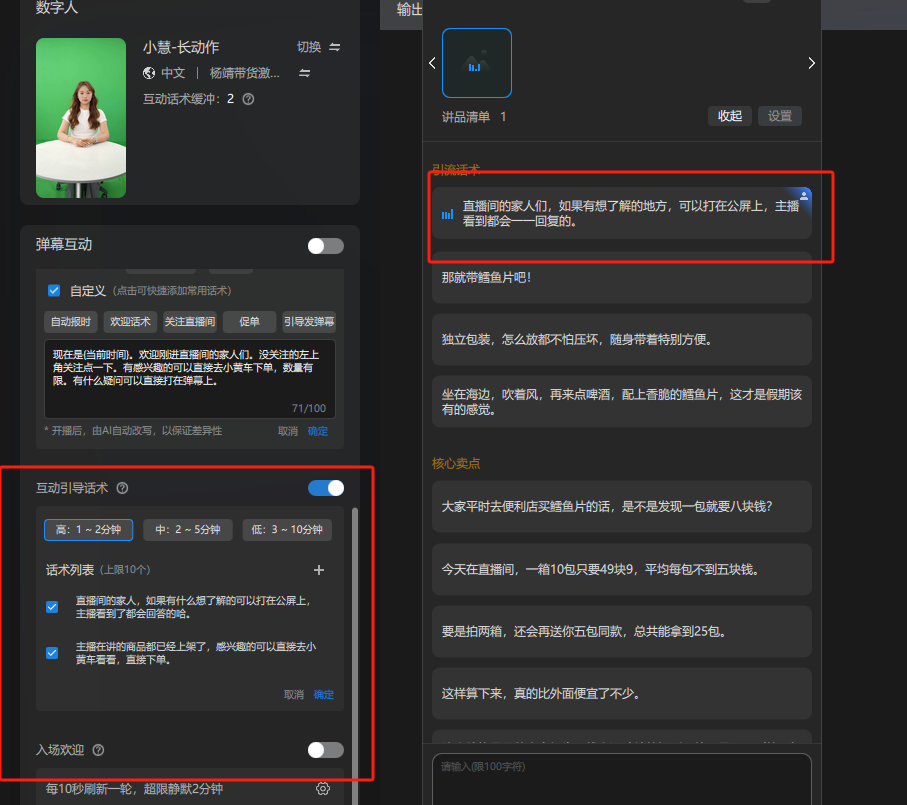Go to the next product with right chevron

pos(811,63)
